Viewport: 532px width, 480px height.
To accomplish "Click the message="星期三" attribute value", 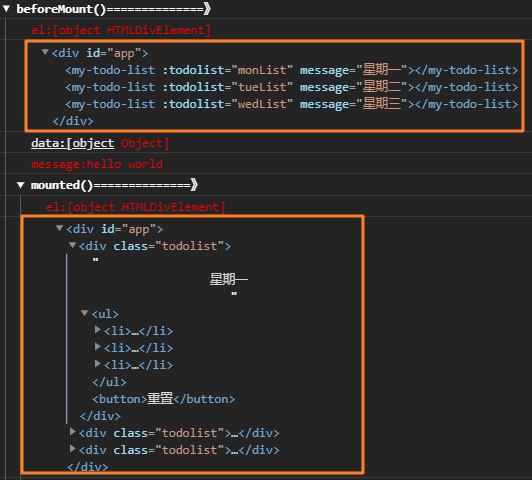I will [382, 104].
